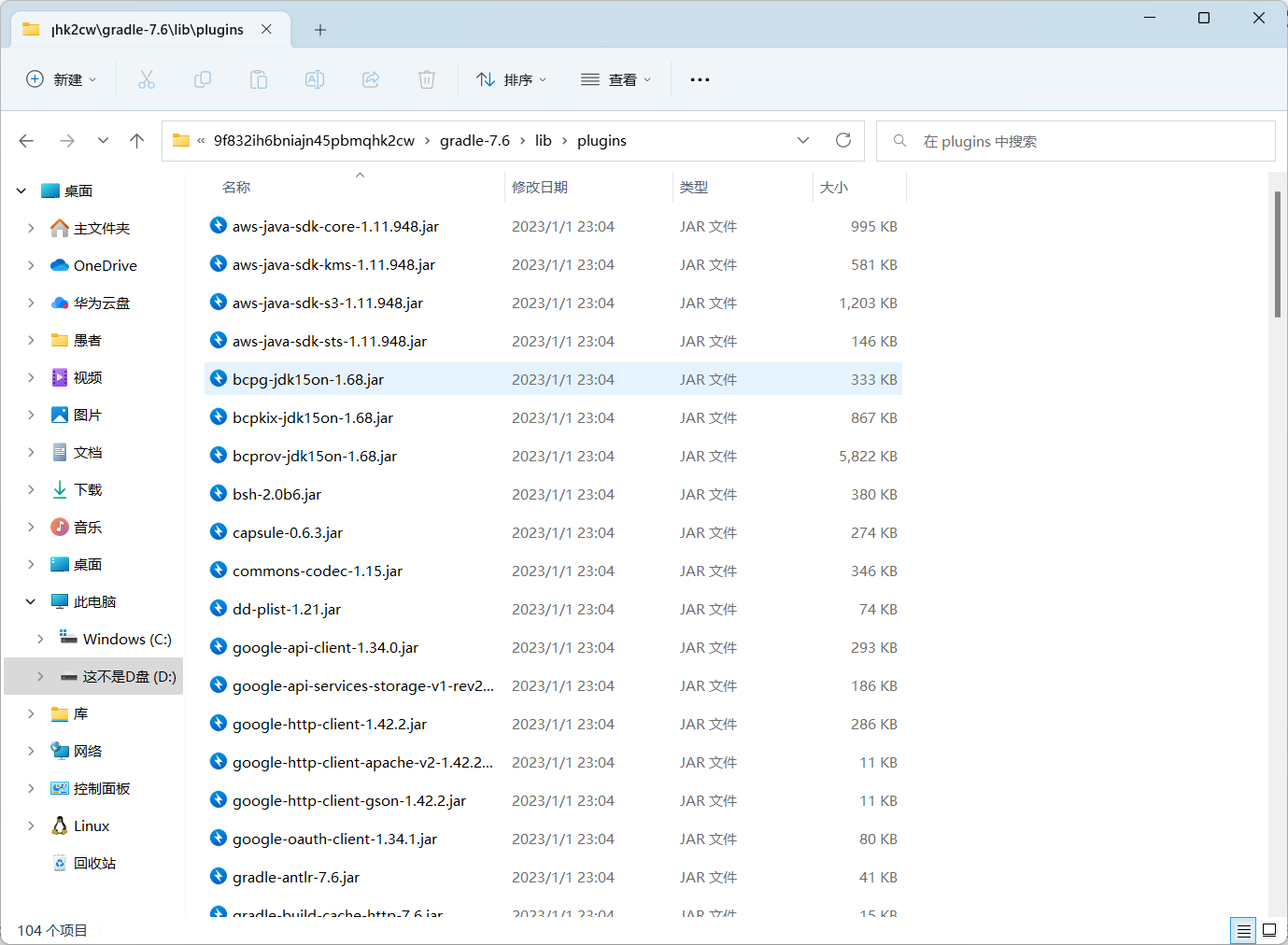Expand the 这不是D盘 (D:) tree node

39,676
